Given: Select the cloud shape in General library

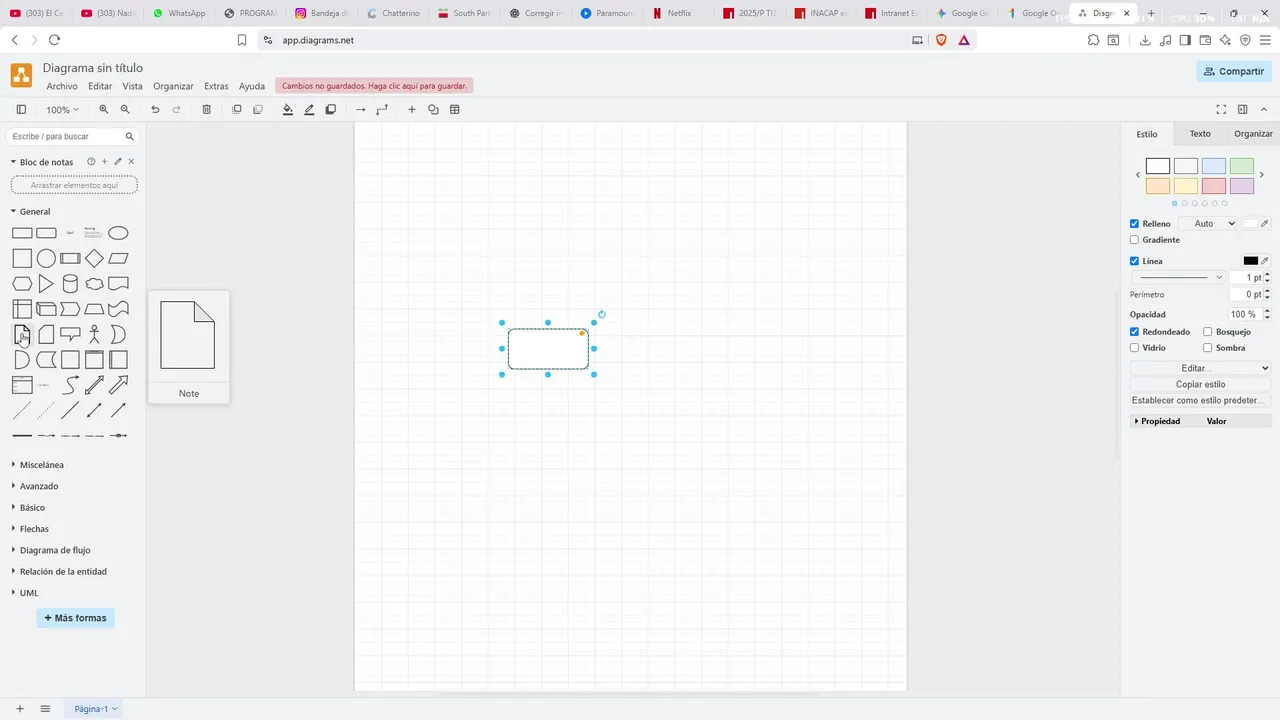Looking at the screenshot, I should (x=94, y=284).
